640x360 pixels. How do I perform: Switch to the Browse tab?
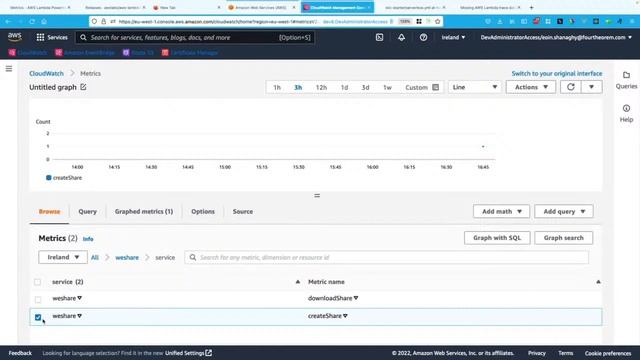point(49,211)
